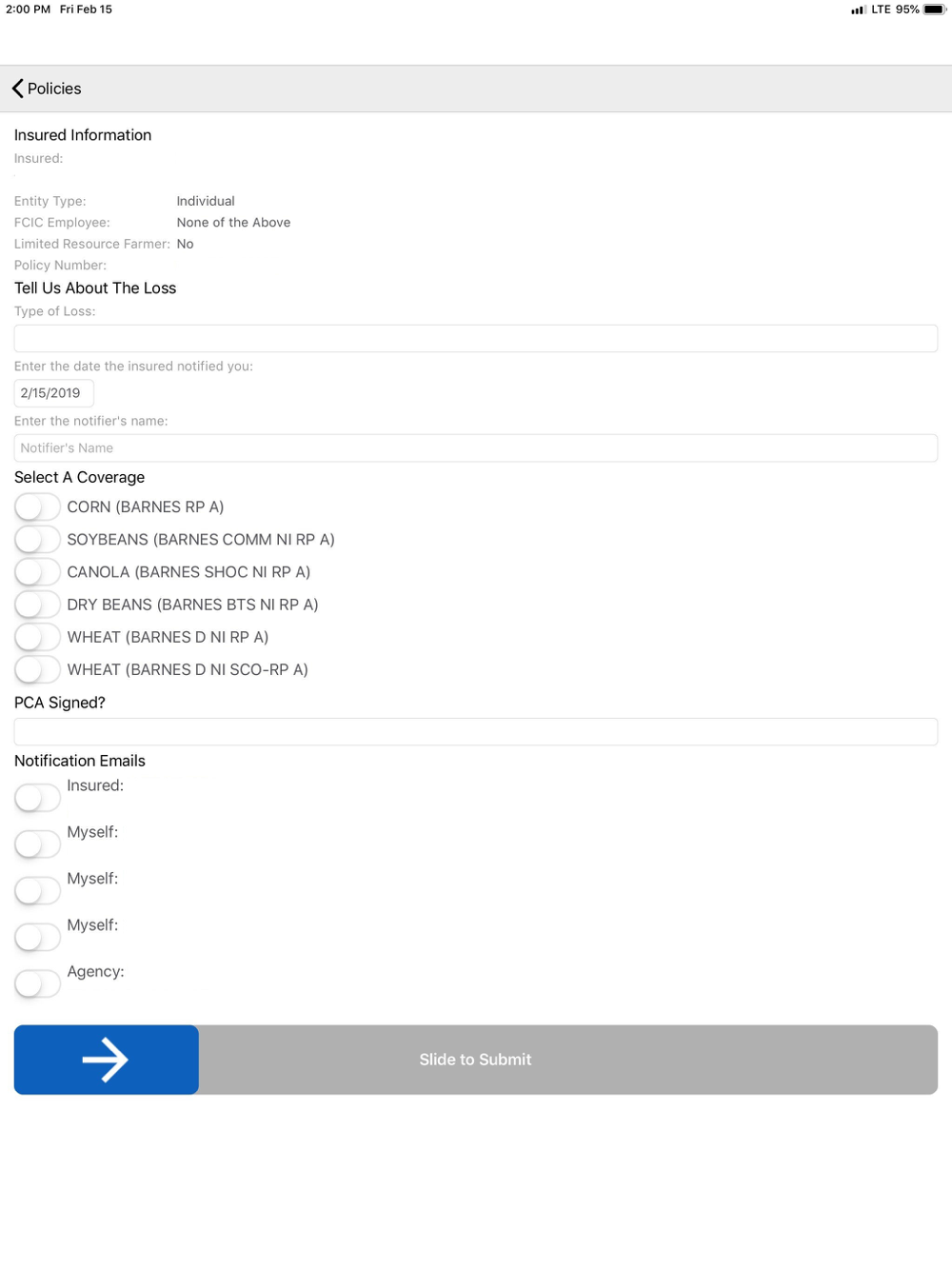Tap the battery icon in status bar

point(934,10)
